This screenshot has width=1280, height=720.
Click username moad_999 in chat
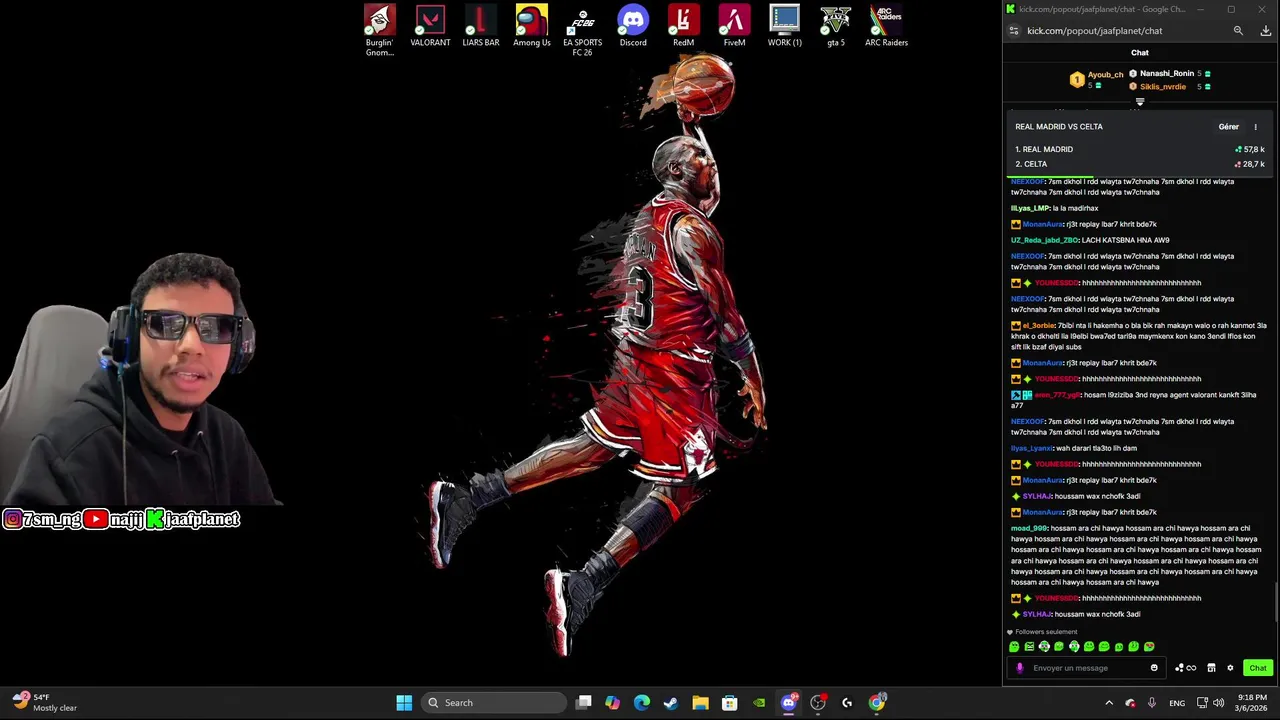click(1029, 528)
